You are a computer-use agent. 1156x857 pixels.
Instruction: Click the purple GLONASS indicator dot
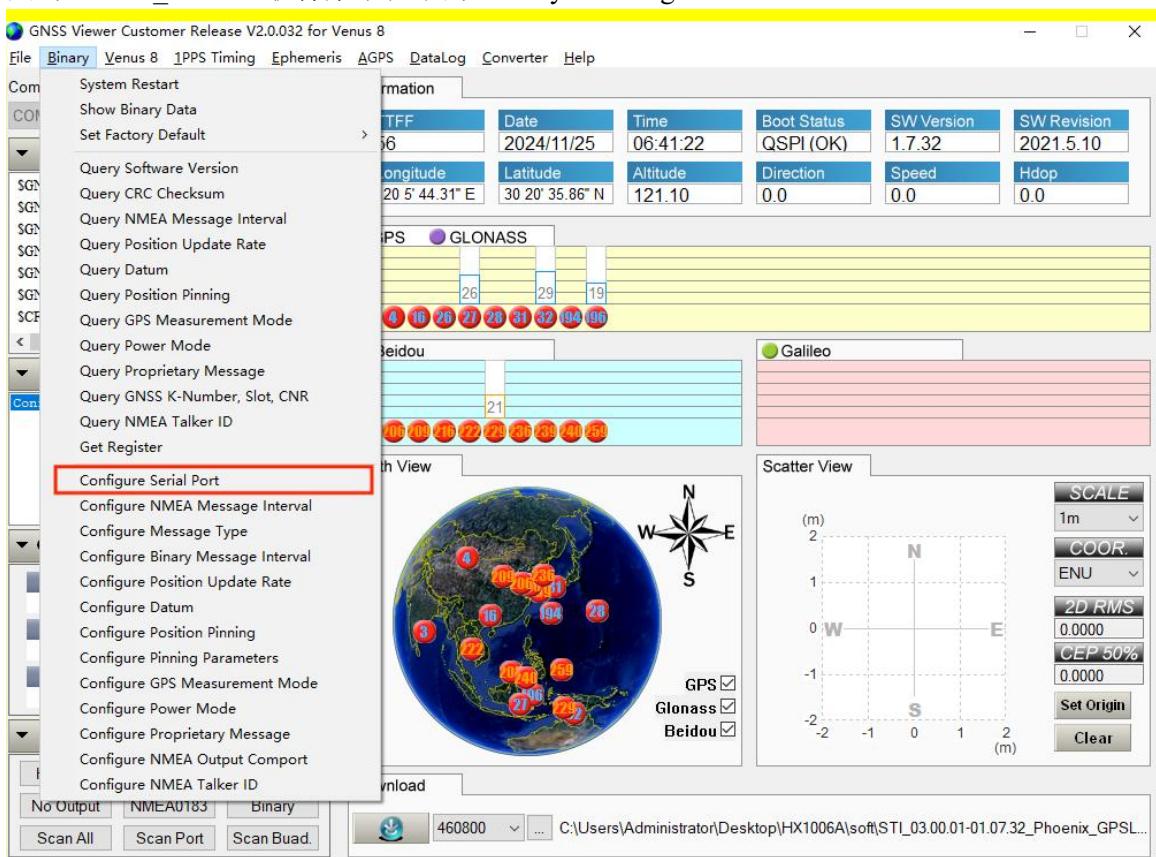(437, 237)
